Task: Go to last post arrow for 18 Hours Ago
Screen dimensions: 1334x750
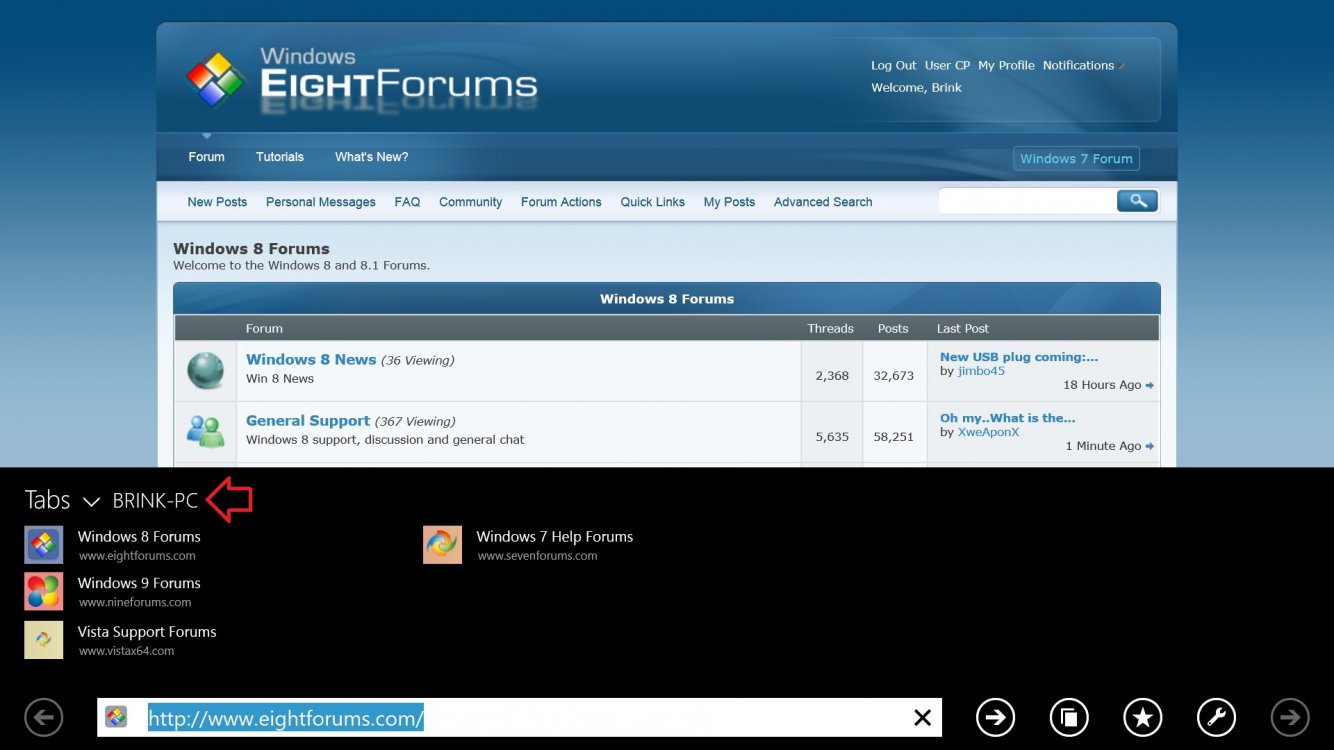Action: pos(1150,385)
